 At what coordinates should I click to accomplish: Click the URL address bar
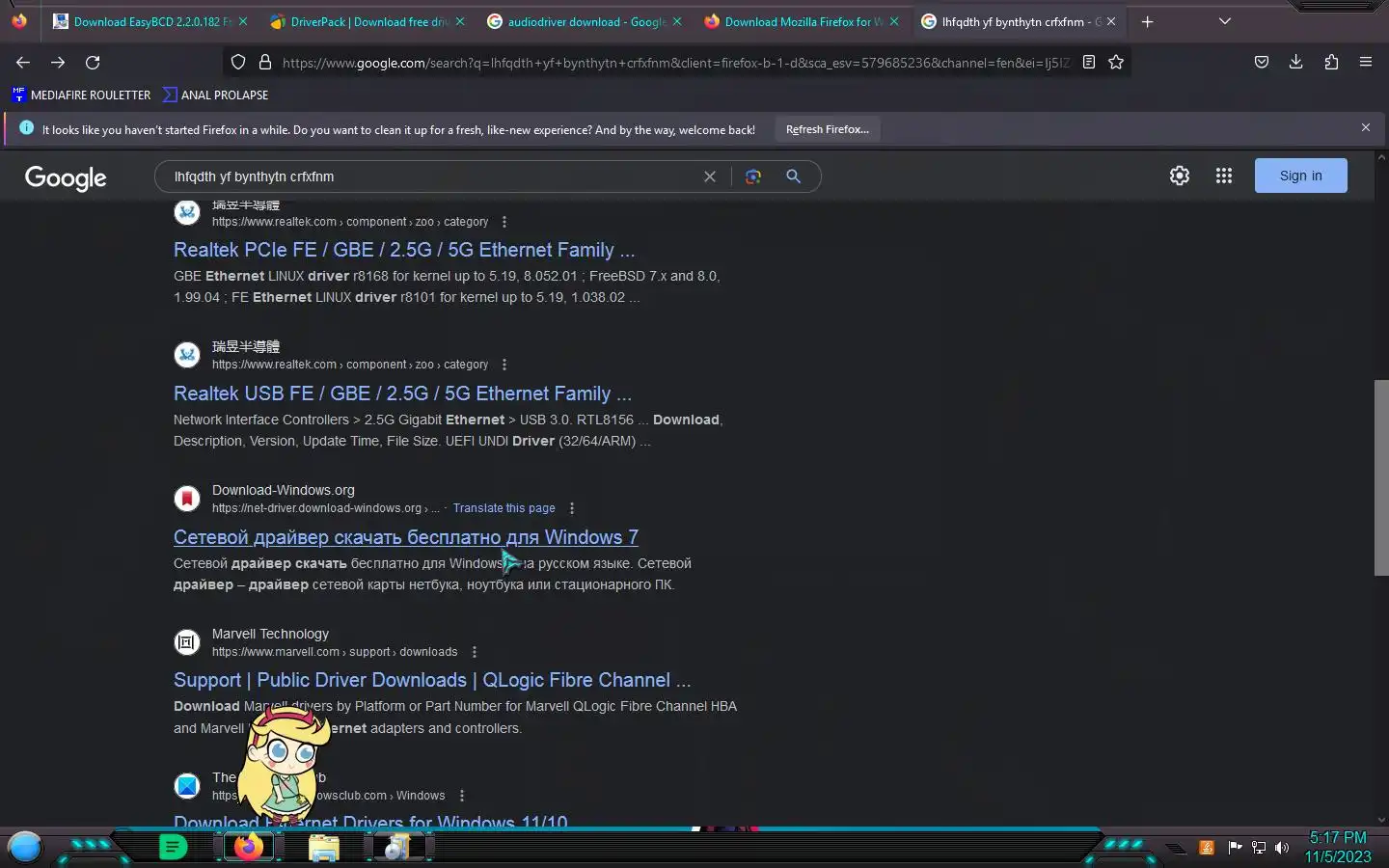675,63
